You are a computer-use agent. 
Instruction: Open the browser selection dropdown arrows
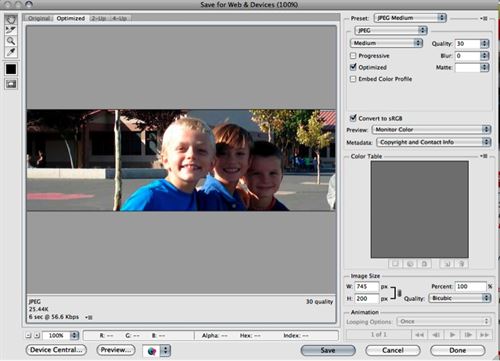click(x=165, y=351)
